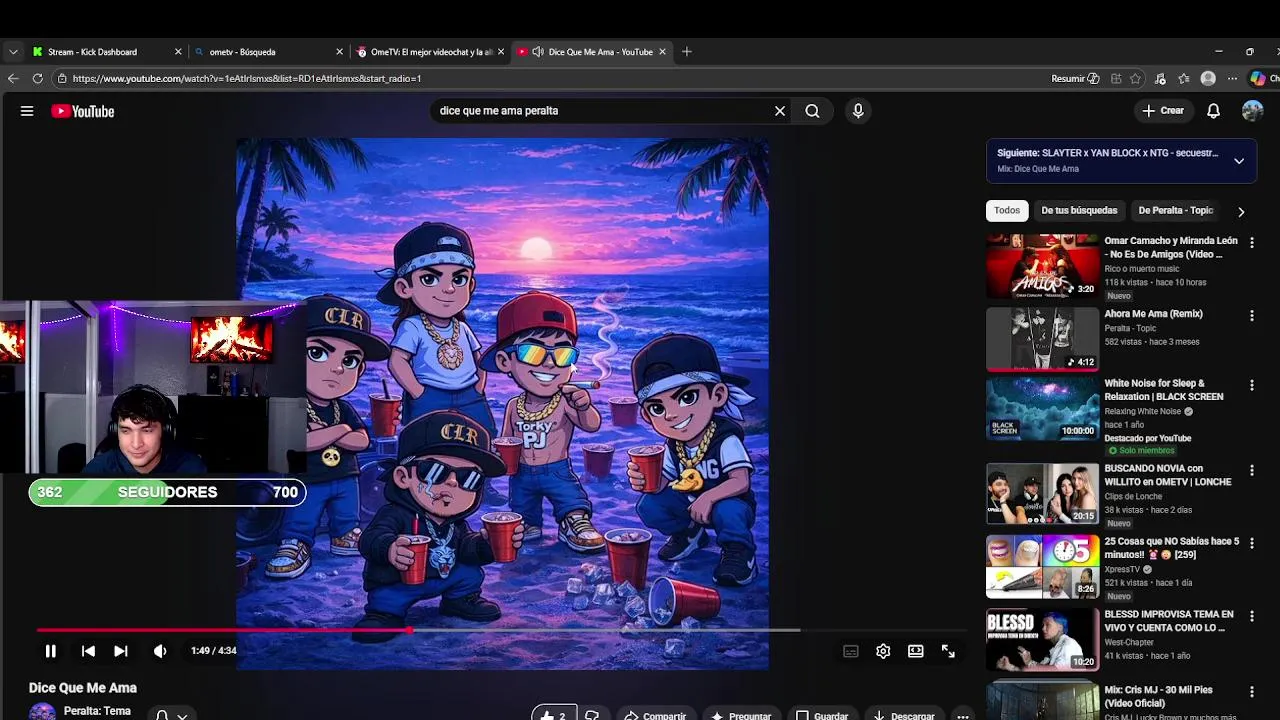Switch to ometv - Búsqueda tab
This screenshot has height=720, width=1280.
point(269,52)
